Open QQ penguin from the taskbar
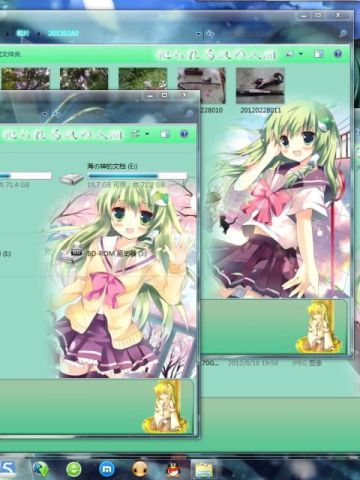 (x=173, y=469)
